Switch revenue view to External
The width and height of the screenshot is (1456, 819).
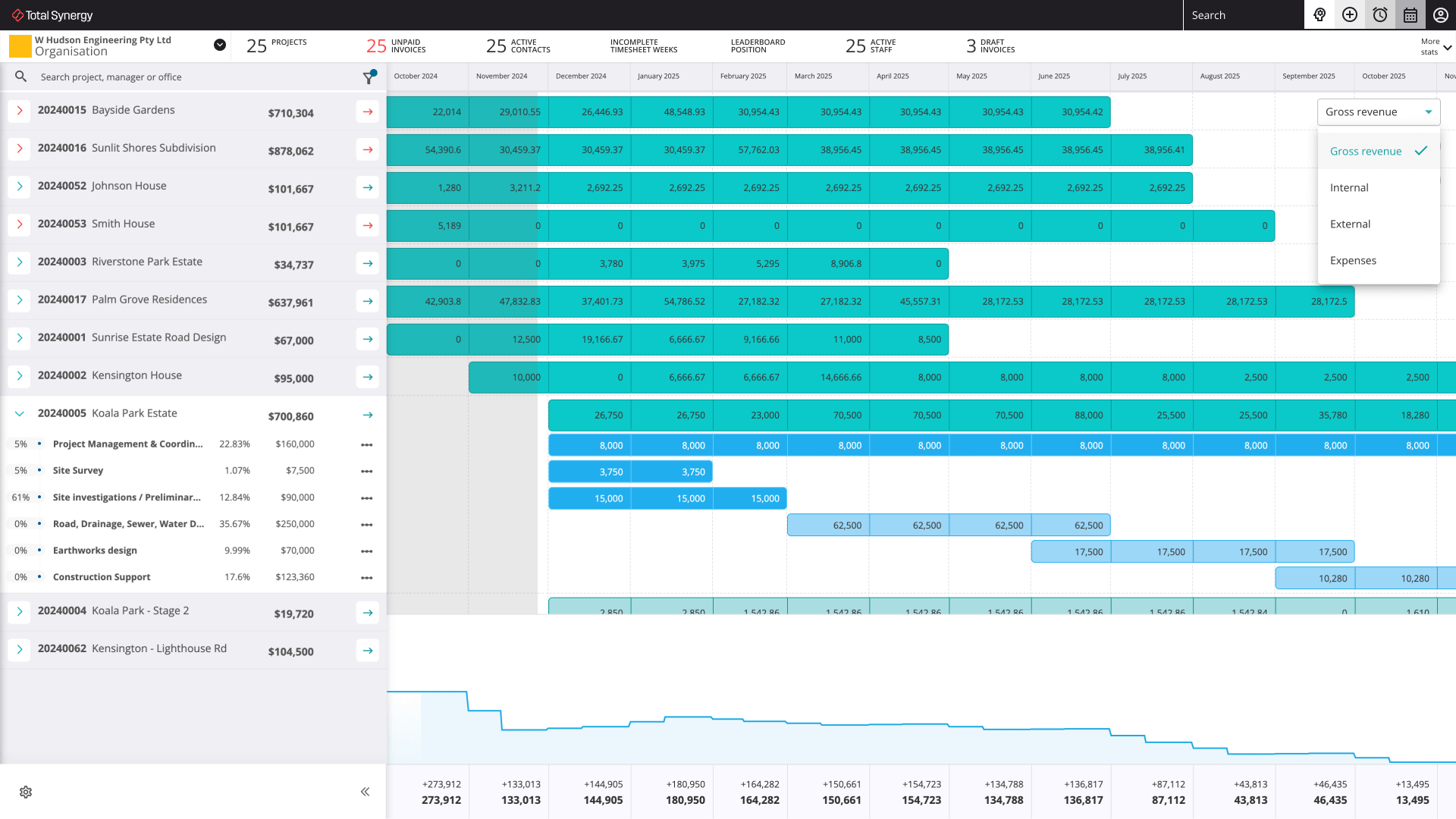tap(1350, 224)
